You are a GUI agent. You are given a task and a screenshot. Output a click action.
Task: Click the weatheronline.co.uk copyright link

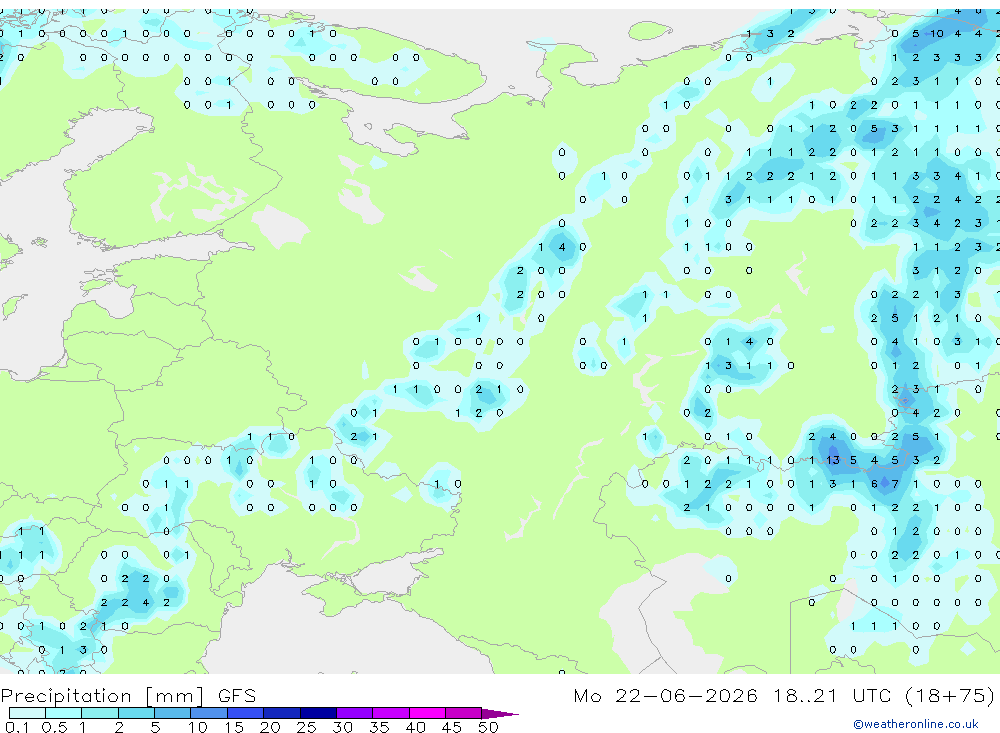[x=916, y=724]
